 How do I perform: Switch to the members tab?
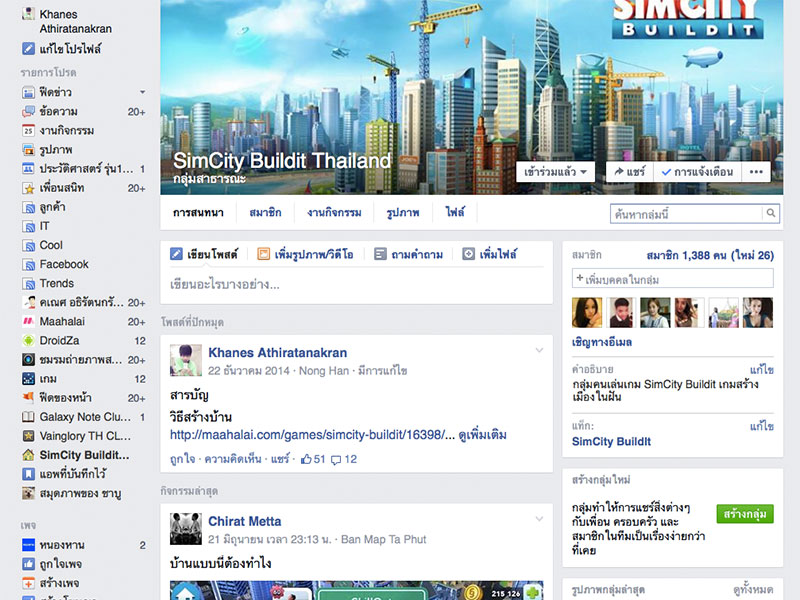point(265,213)
